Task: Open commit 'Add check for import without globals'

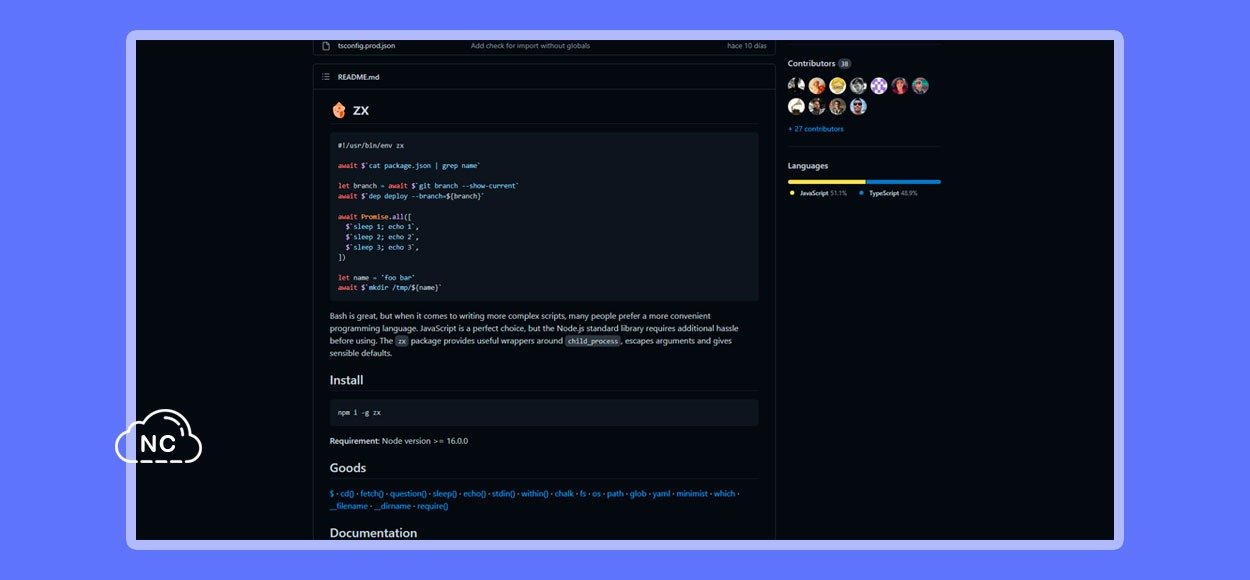Action: [530, 46]
